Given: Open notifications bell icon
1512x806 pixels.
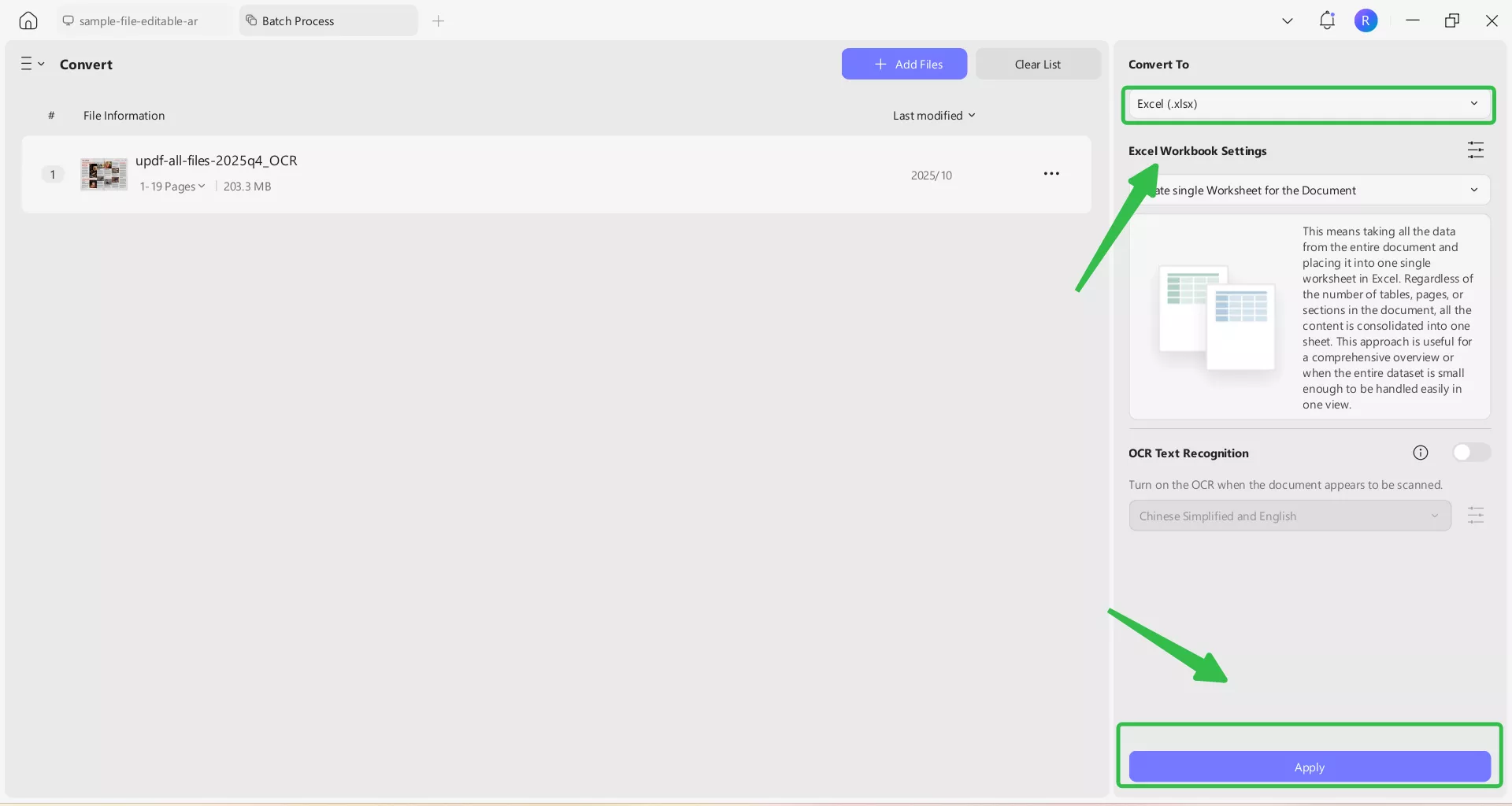Looking at the screenshot, I should pyautogui.click(x=1327, y=20).
